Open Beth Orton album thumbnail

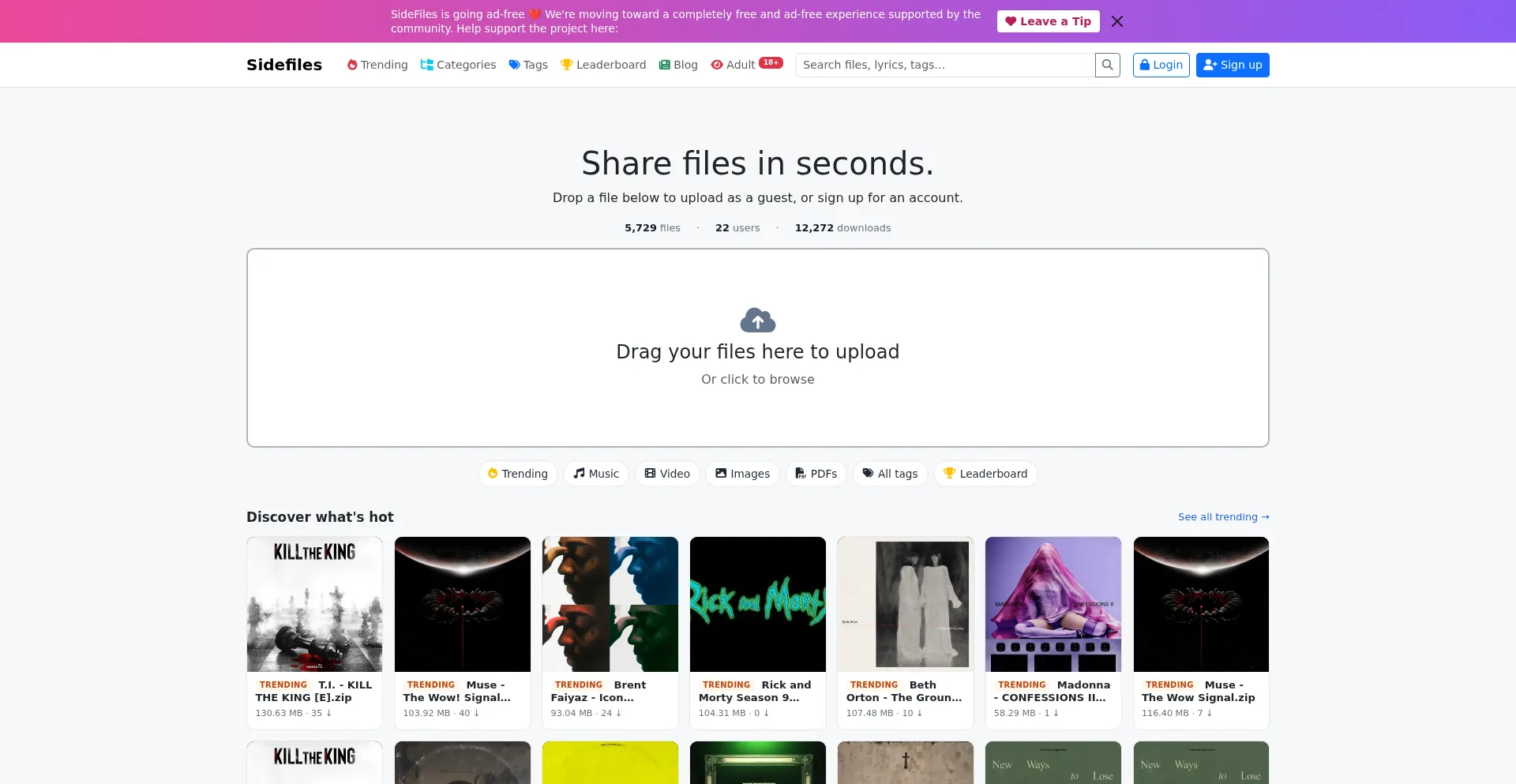[906, 604]
